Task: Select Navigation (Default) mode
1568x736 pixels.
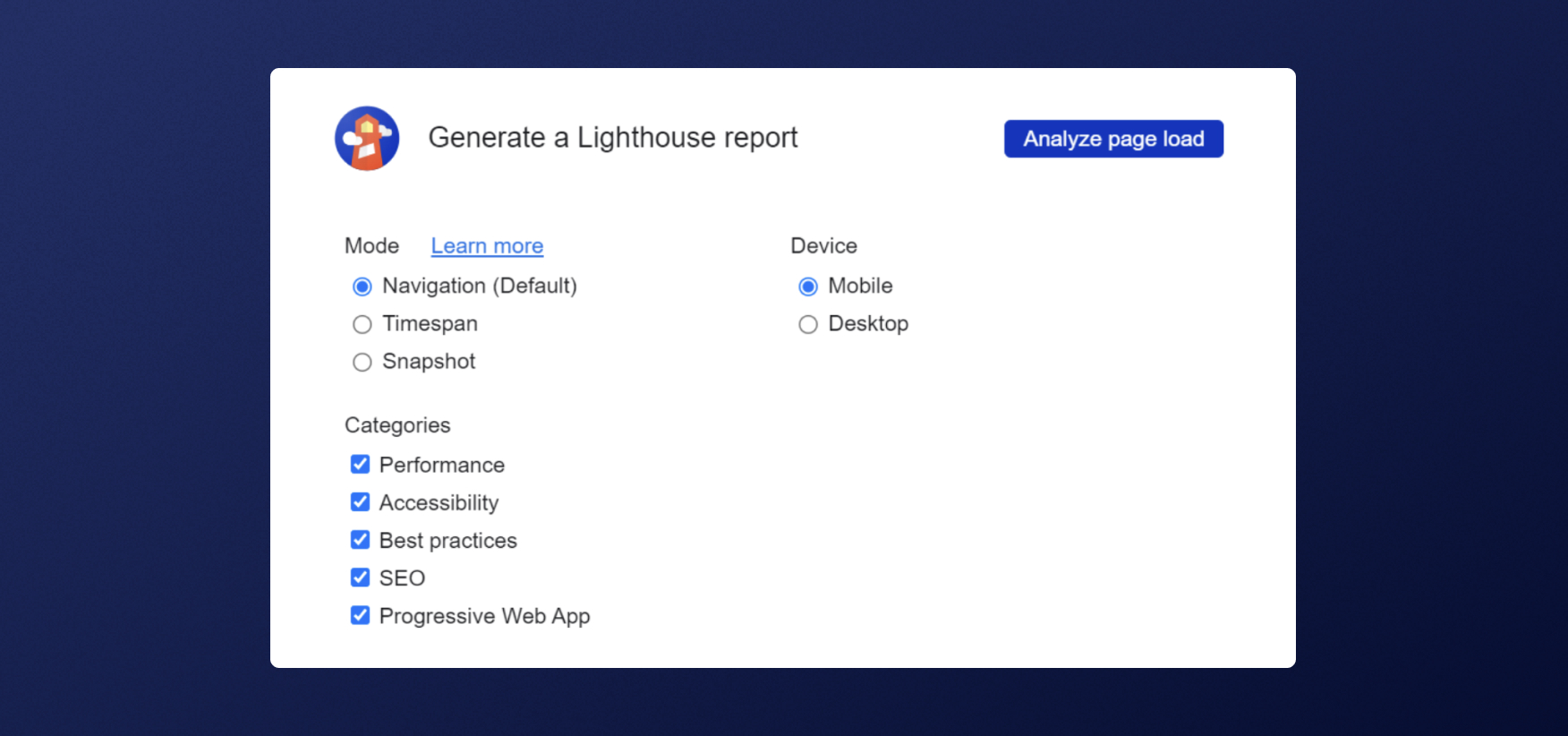Action: click(x=362, y=287)
